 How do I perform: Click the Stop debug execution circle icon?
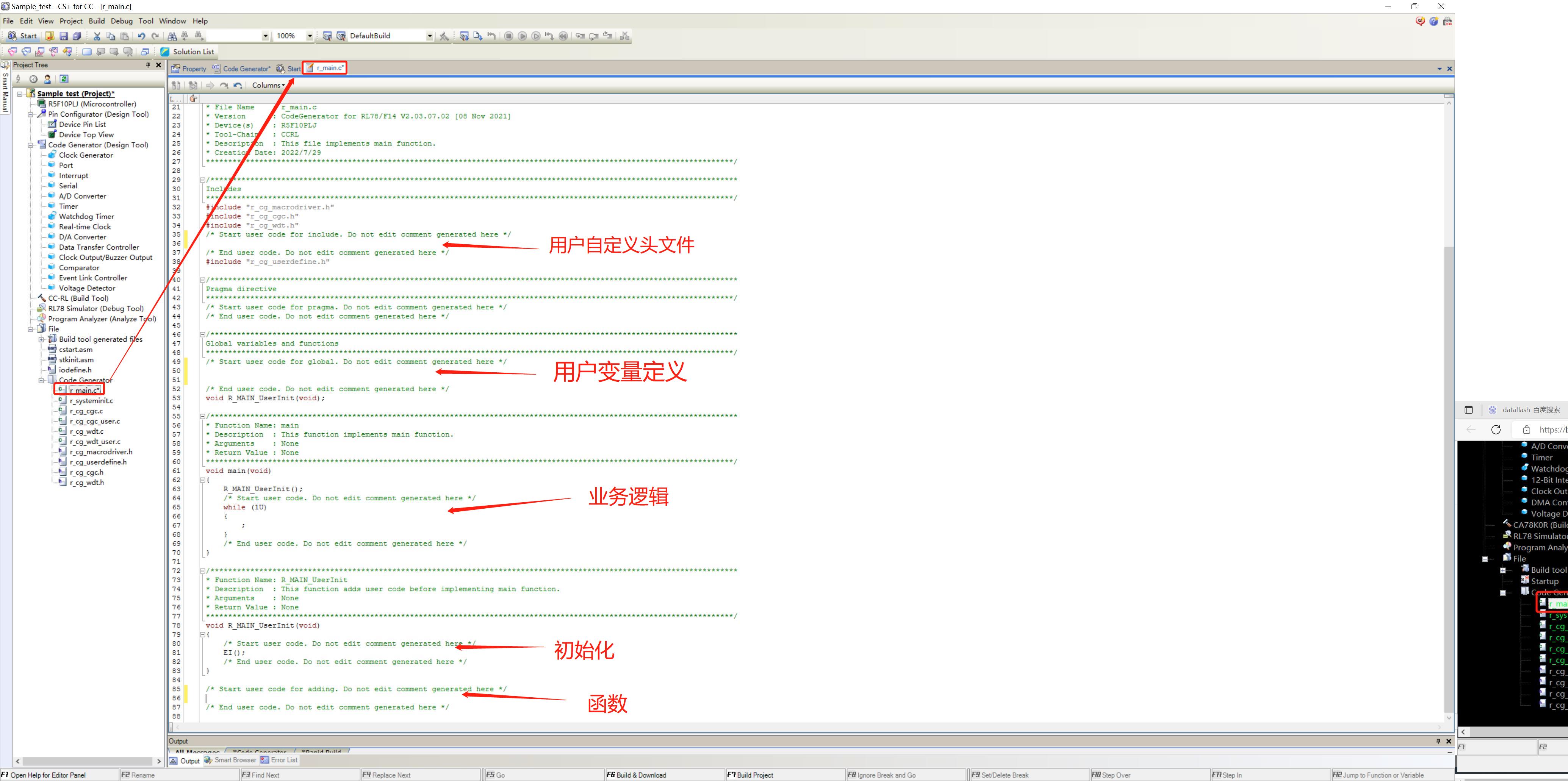point(509,36)
